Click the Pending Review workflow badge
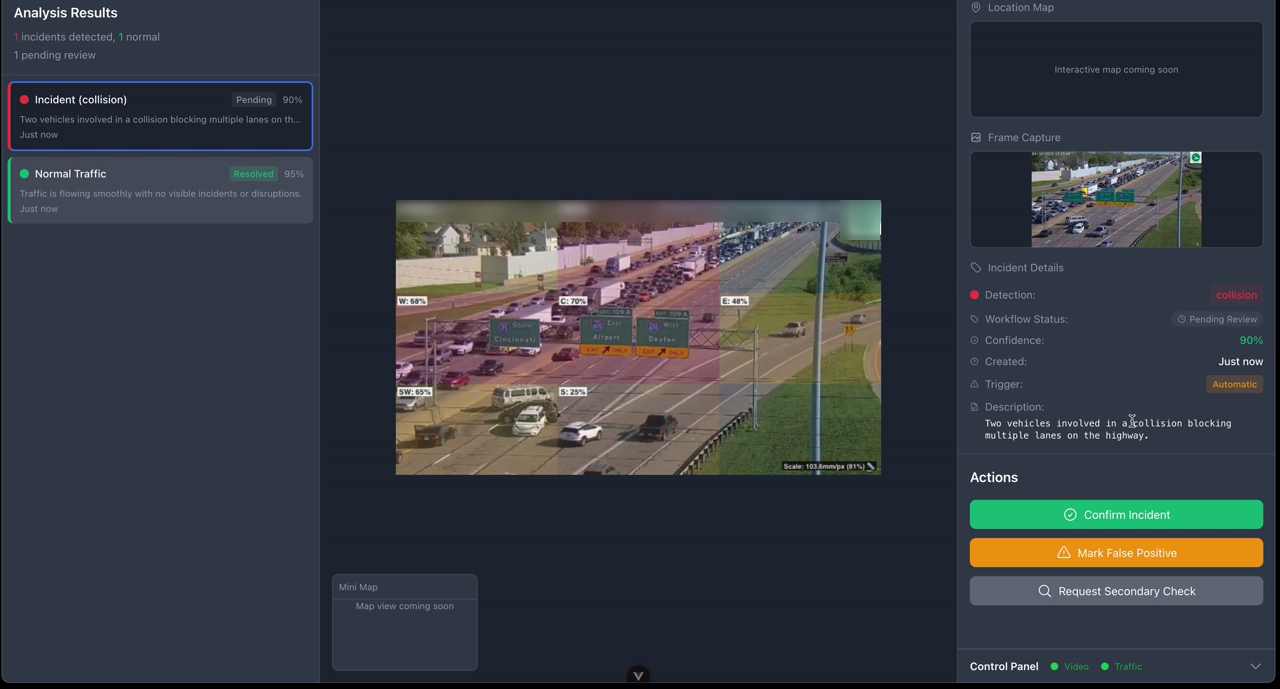Viewport: 1280px width, 689px height. (1217, 319)
